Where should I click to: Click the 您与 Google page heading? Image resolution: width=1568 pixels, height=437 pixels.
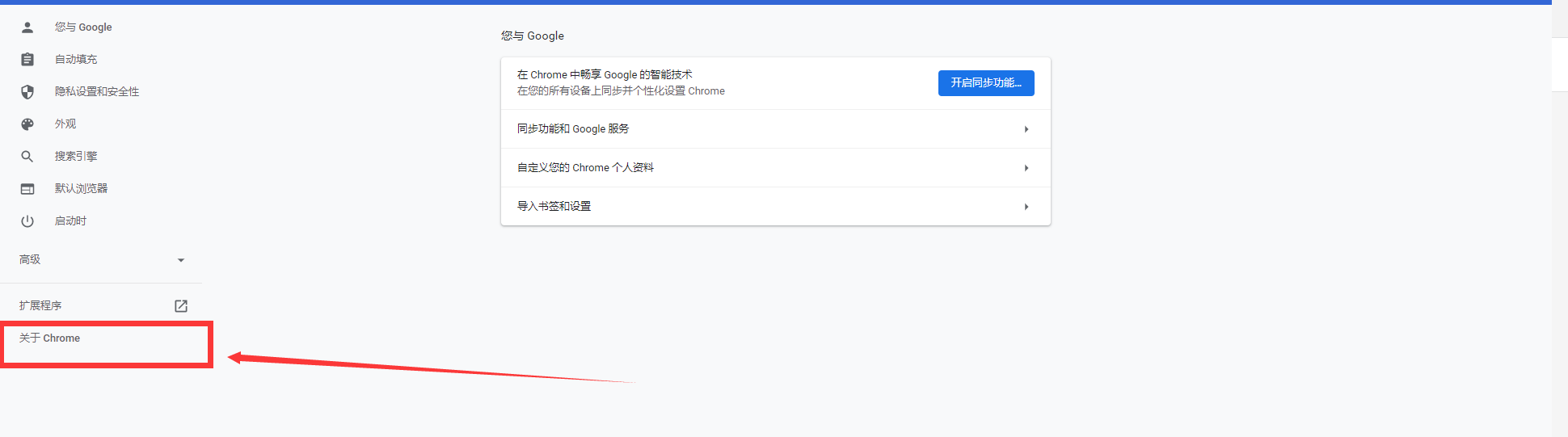point(533,36)
